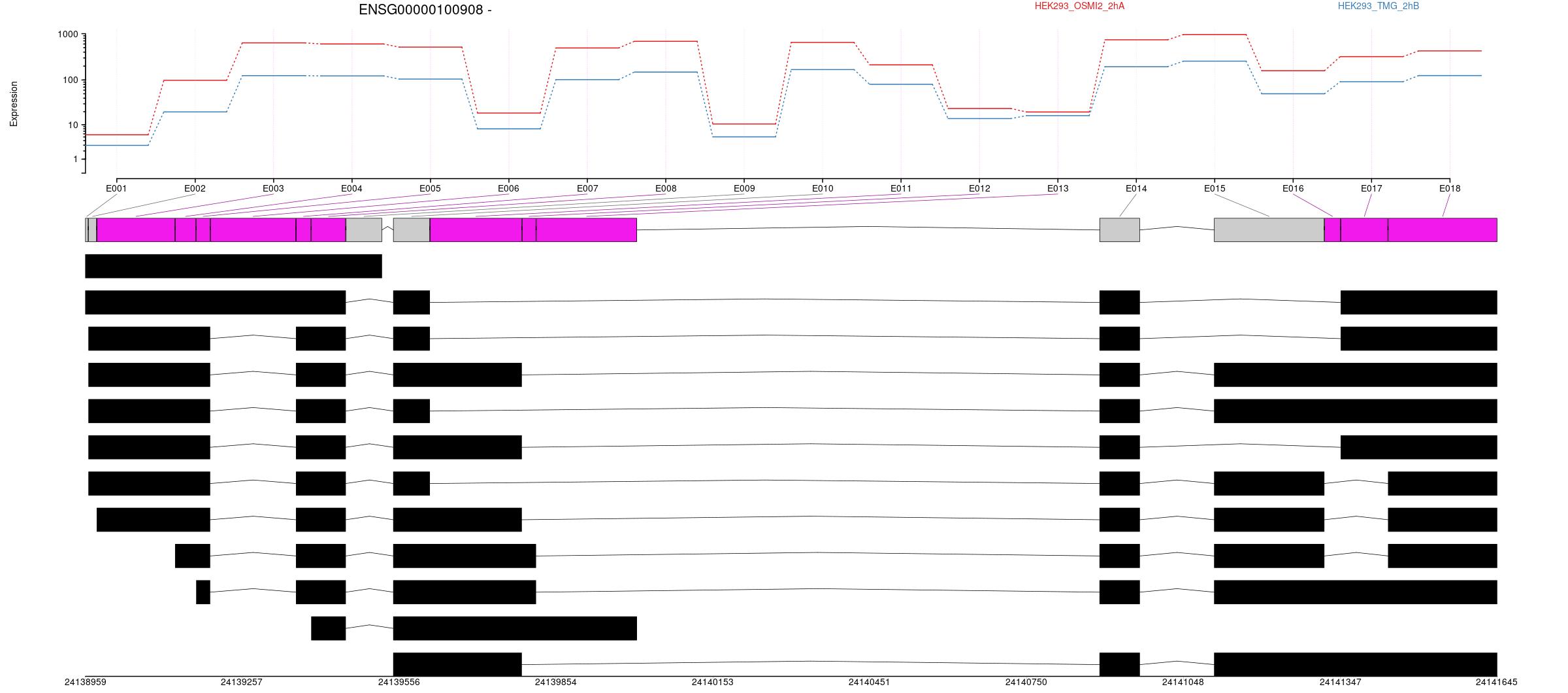Click exon label E001

[116, 188]
